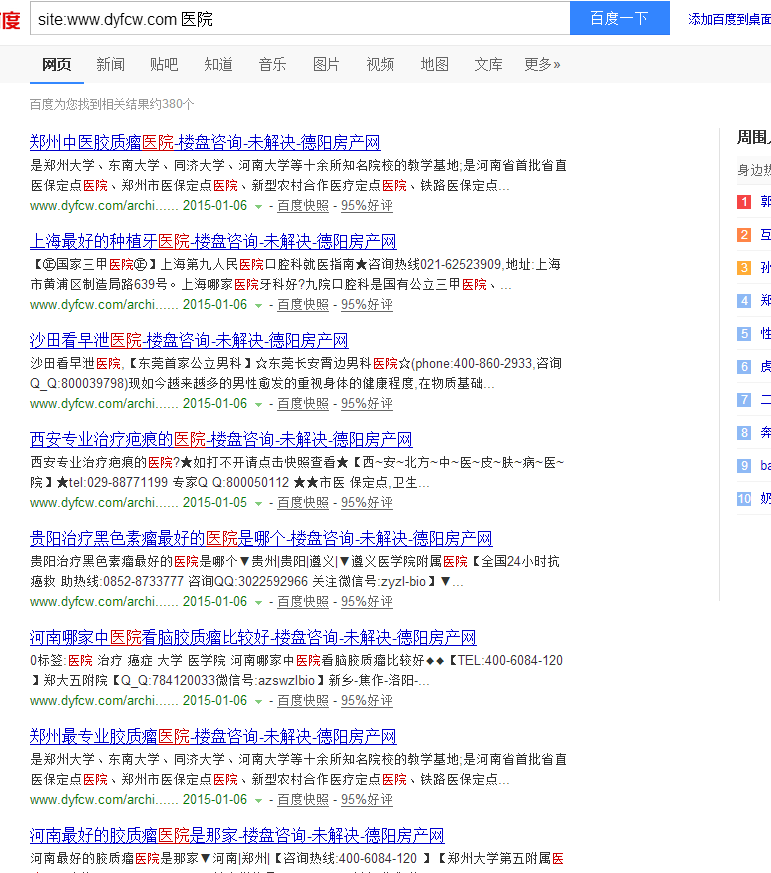Open 百度快照 for 郑州中医胶质瘤医院 result
Viewport: 771px width, 873px height.
(x=303, y=205)
